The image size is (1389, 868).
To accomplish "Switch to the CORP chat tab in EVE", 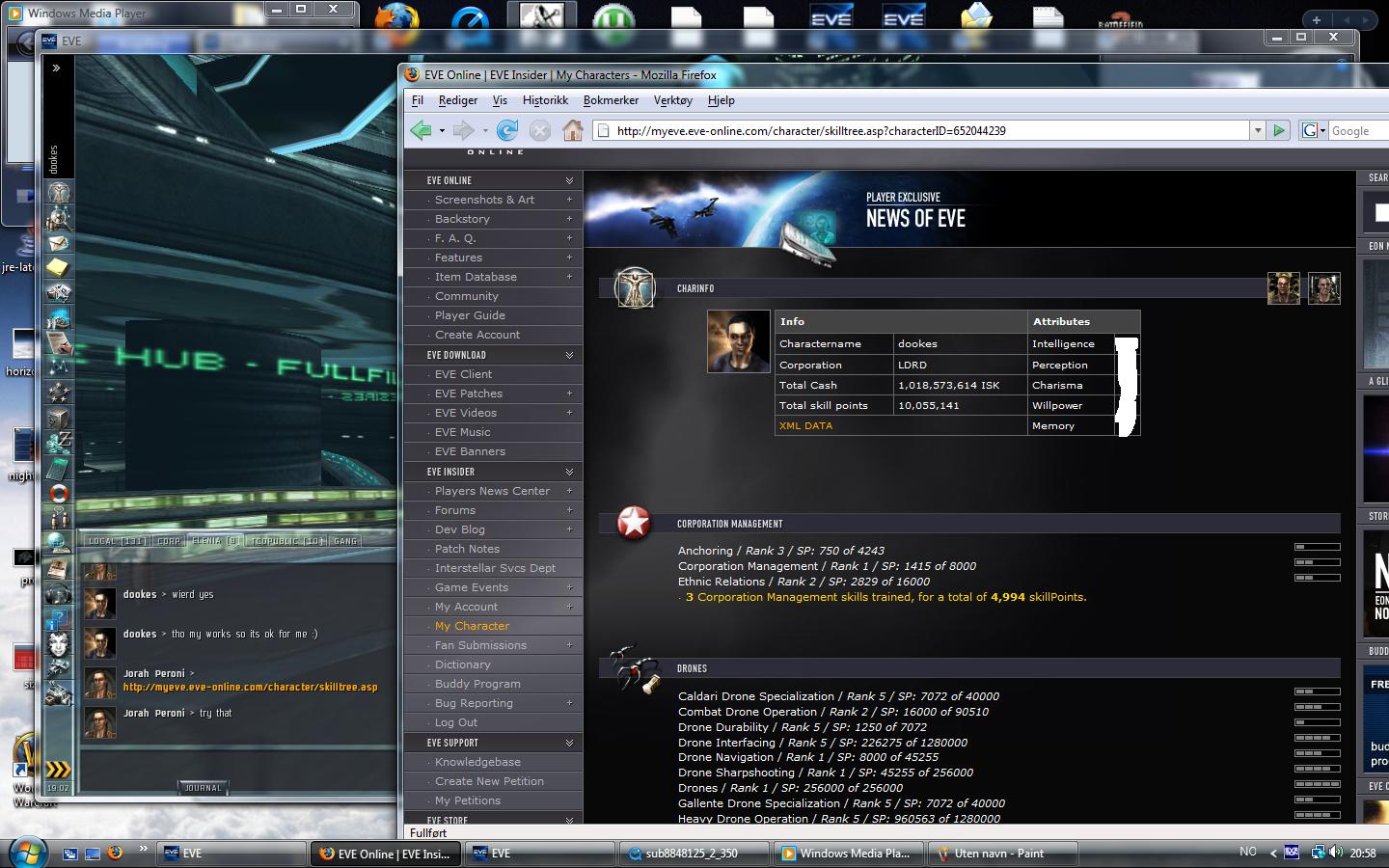I will point(169,541).
